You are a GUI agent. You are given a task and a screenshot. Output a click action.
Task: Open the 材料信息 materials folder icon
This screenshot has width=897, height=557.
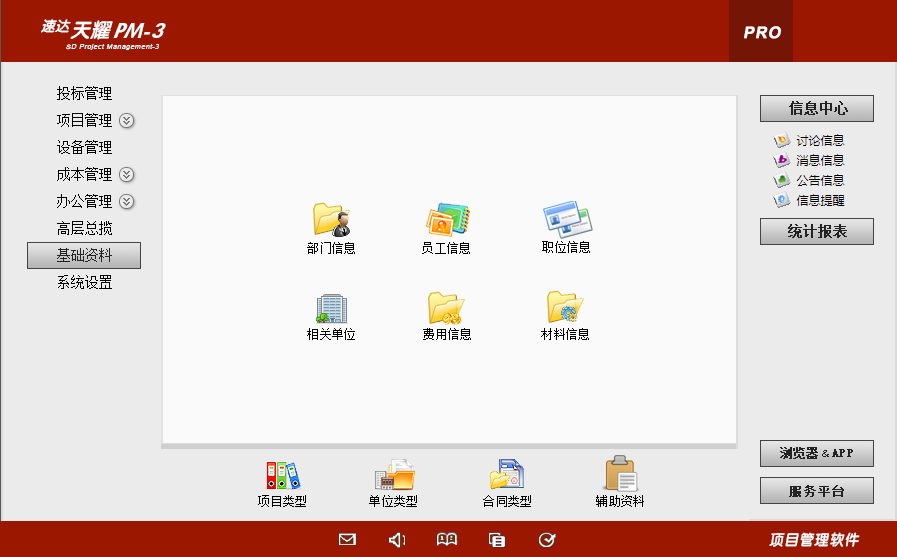pyautogui.click(x=565, y=307)
